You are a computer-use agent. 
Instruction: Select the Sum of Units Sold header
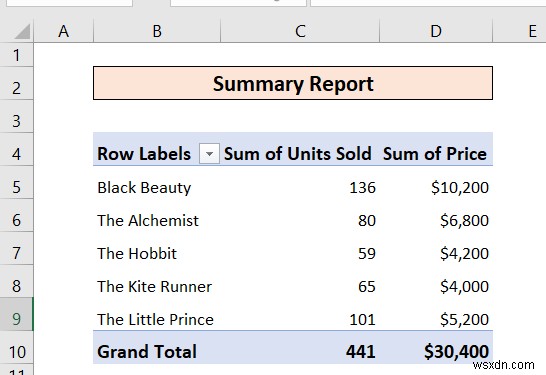tap(300, 149)
